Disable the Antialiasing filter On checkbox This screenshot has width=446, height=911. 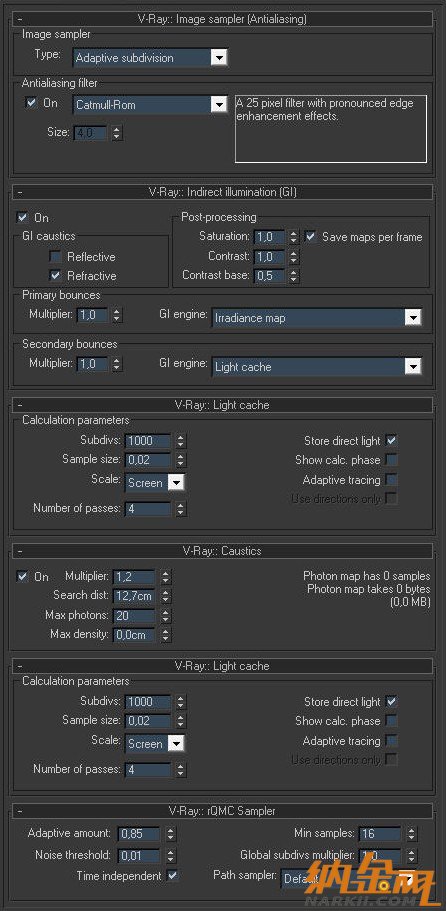coord(31,103)
